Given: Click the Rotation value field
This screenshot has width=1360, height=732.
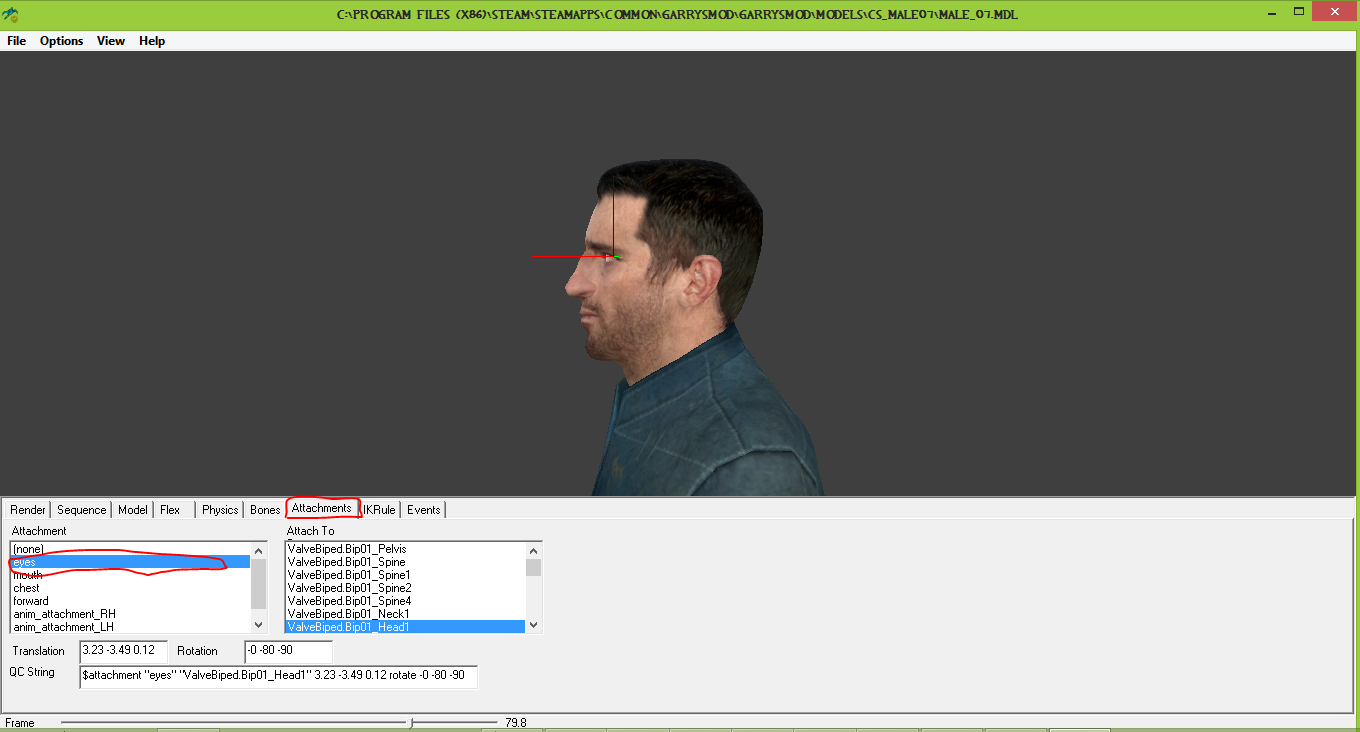Looking at the screenshot, I should point(288,651).
